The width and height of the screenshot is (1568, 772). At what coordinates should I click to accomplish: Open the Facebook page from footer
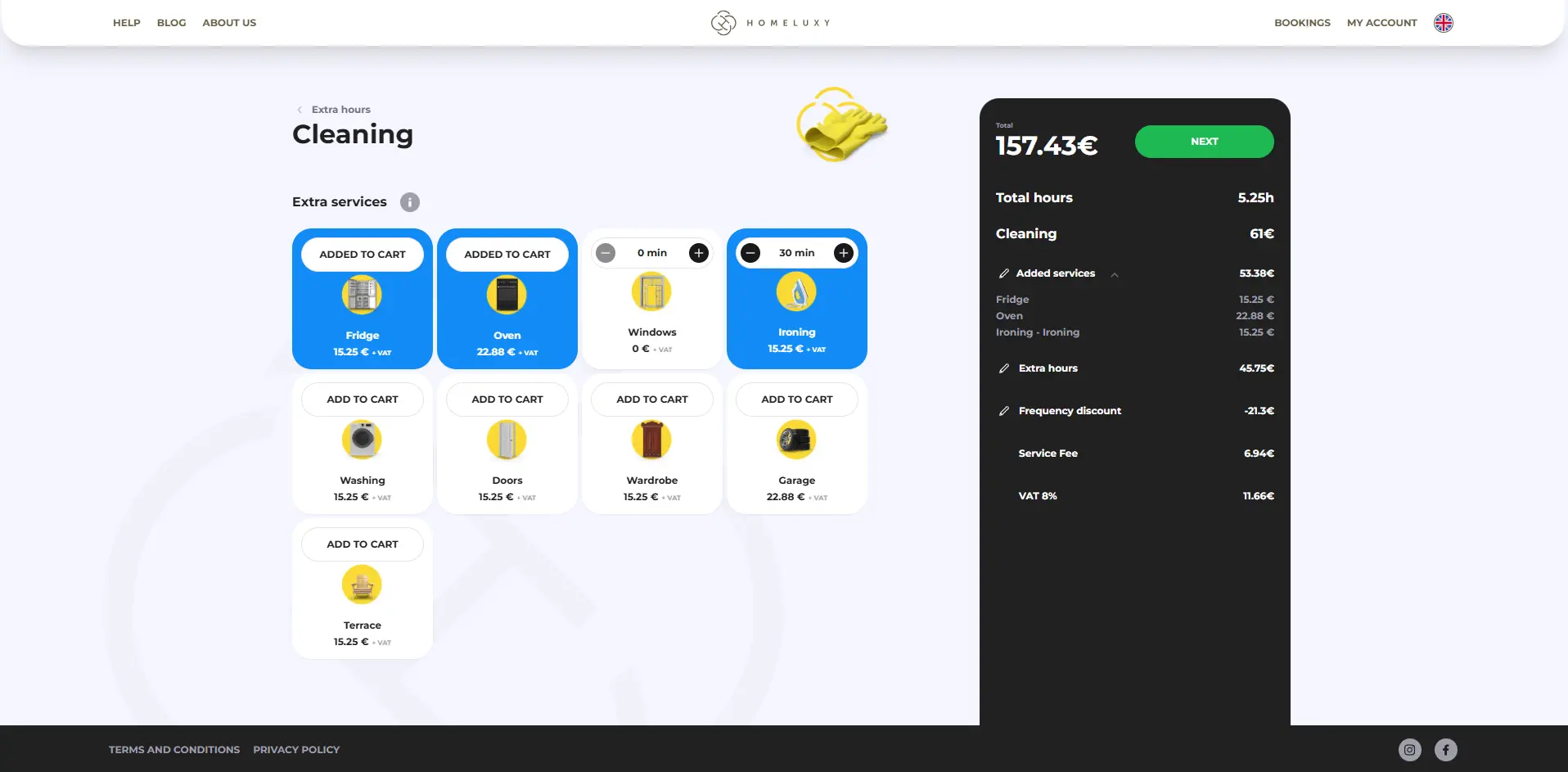(1446, 749)
